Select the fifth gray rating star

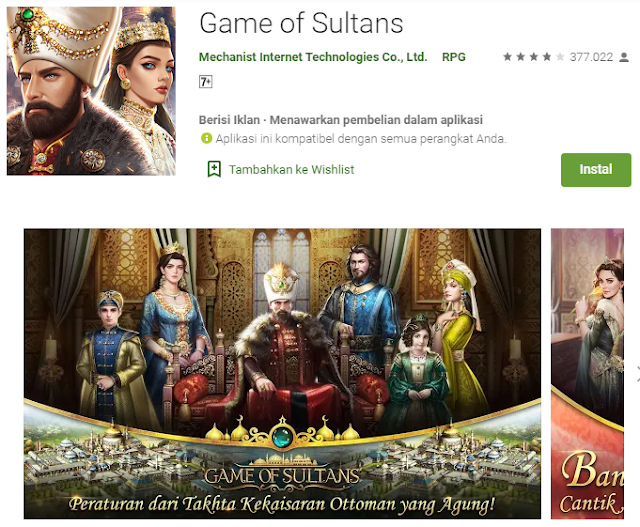pyautogui.click(x=560, y=57)
